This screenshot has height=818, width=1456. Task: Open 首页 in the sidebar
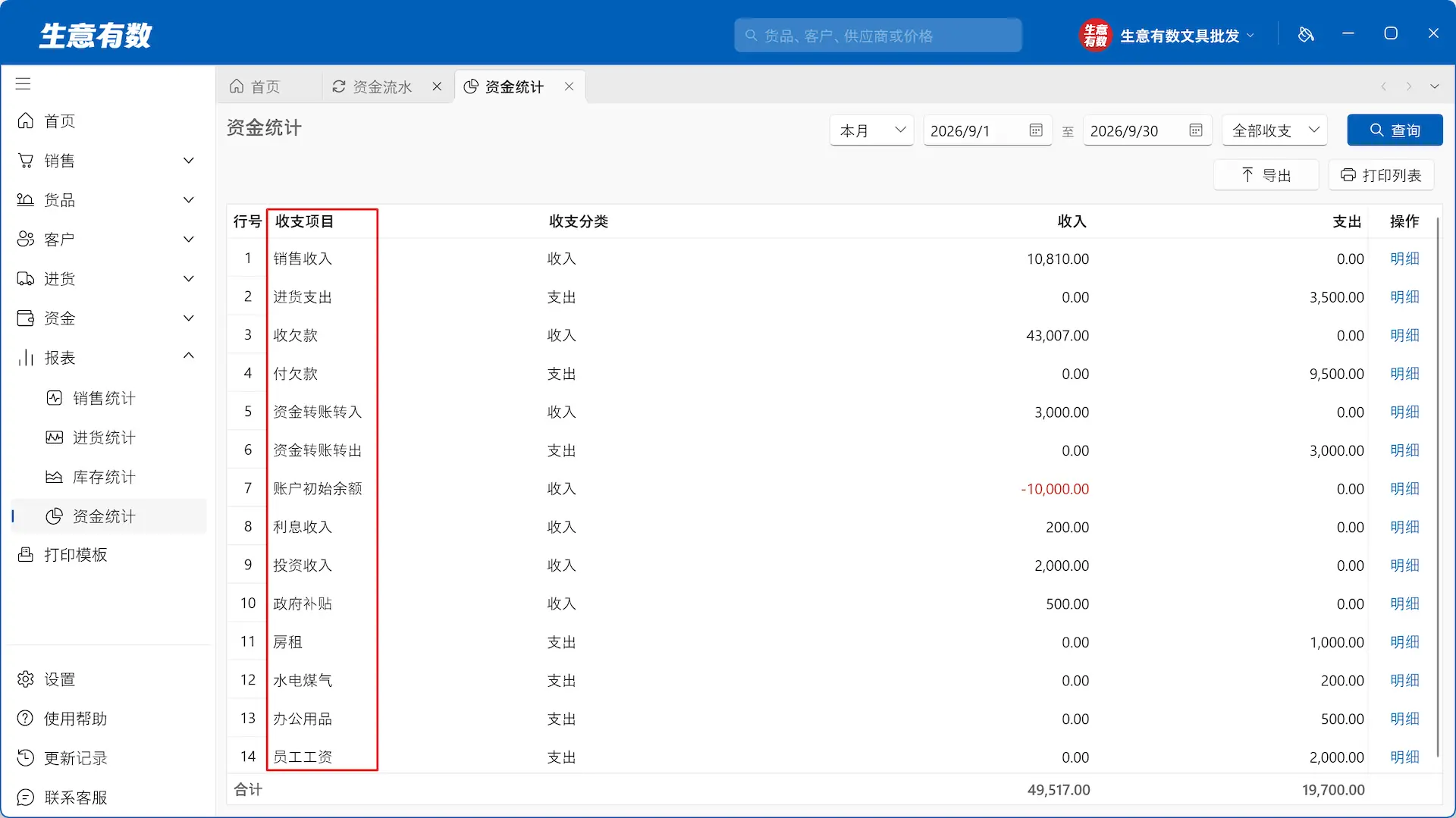point(59,121)
